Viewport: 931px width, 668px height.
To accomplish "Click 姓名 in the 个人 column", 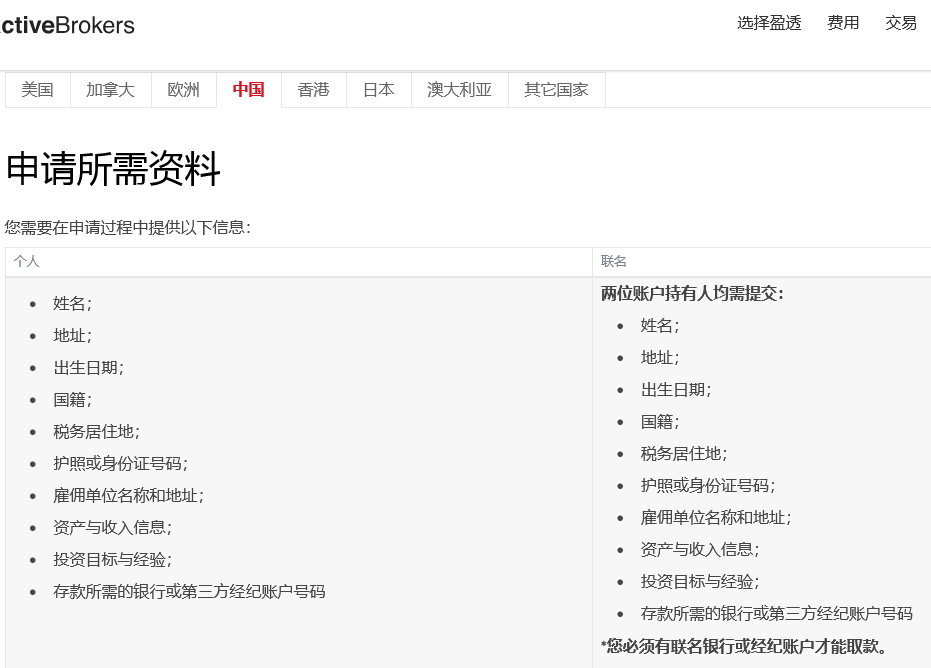I will tap(72, 303).
